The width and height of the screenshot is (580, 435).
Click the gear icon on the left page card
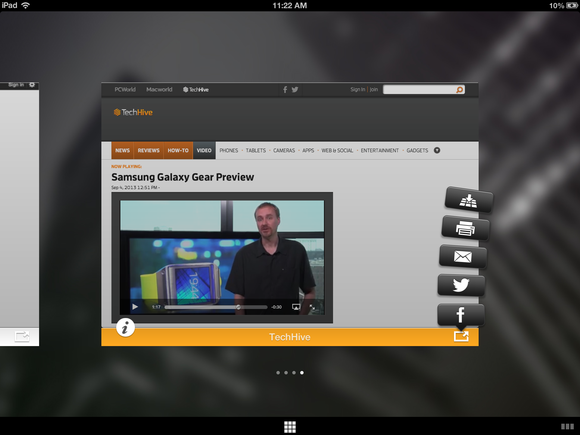[32, 85]
